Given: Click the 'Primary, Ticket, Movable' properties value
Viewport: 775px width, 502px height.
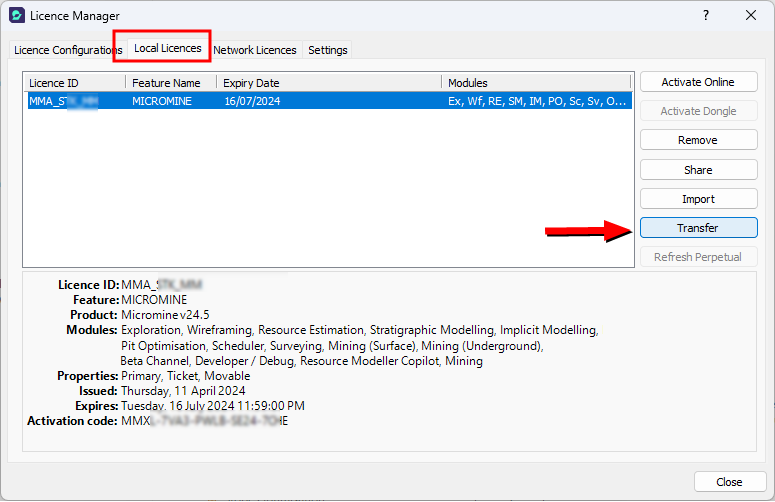Looking at the screenshot, I should pos(185,376).
